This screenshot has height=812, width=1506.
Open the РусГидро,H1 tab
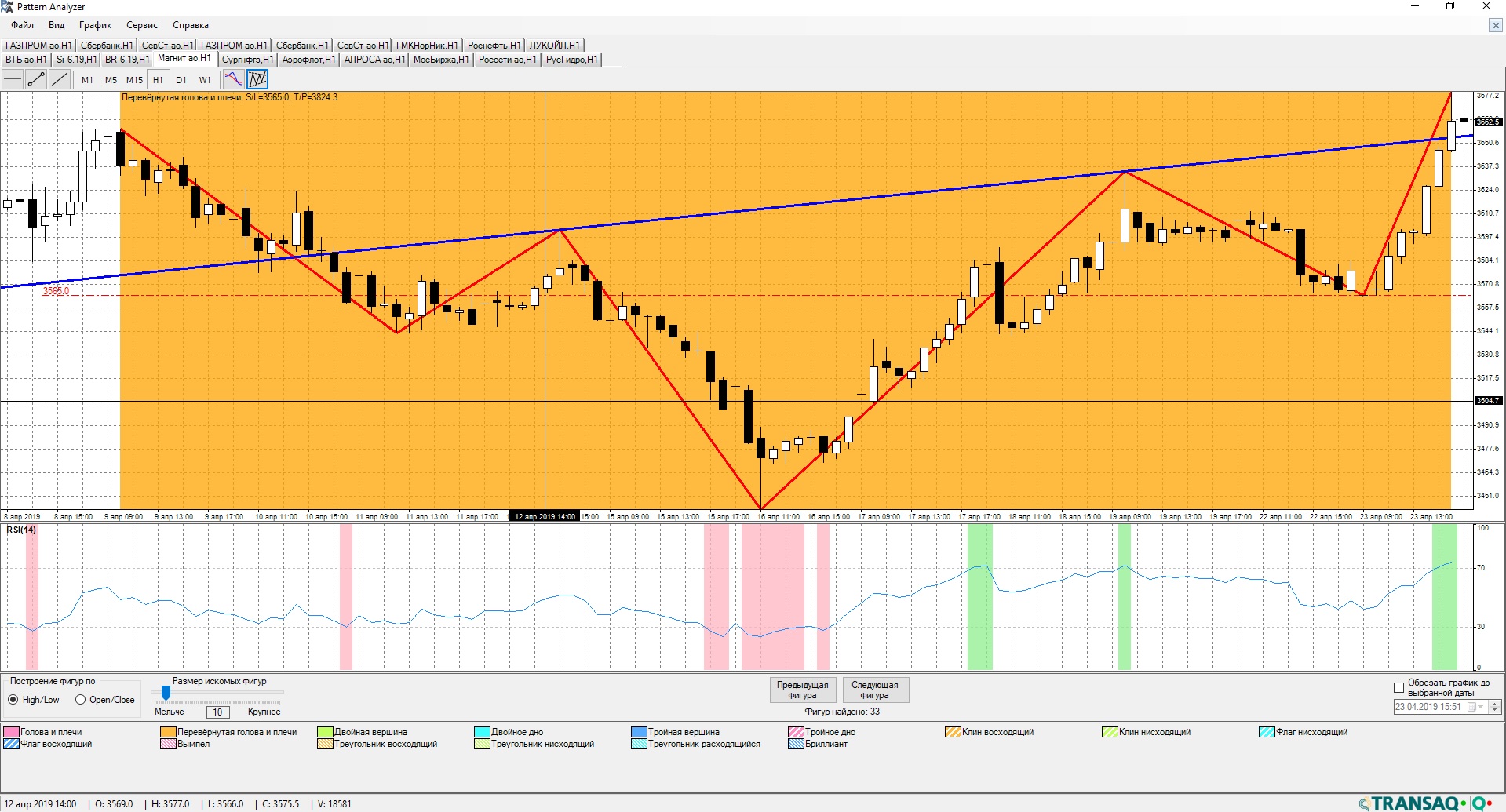pyautogui.click(x=572, y=60)
